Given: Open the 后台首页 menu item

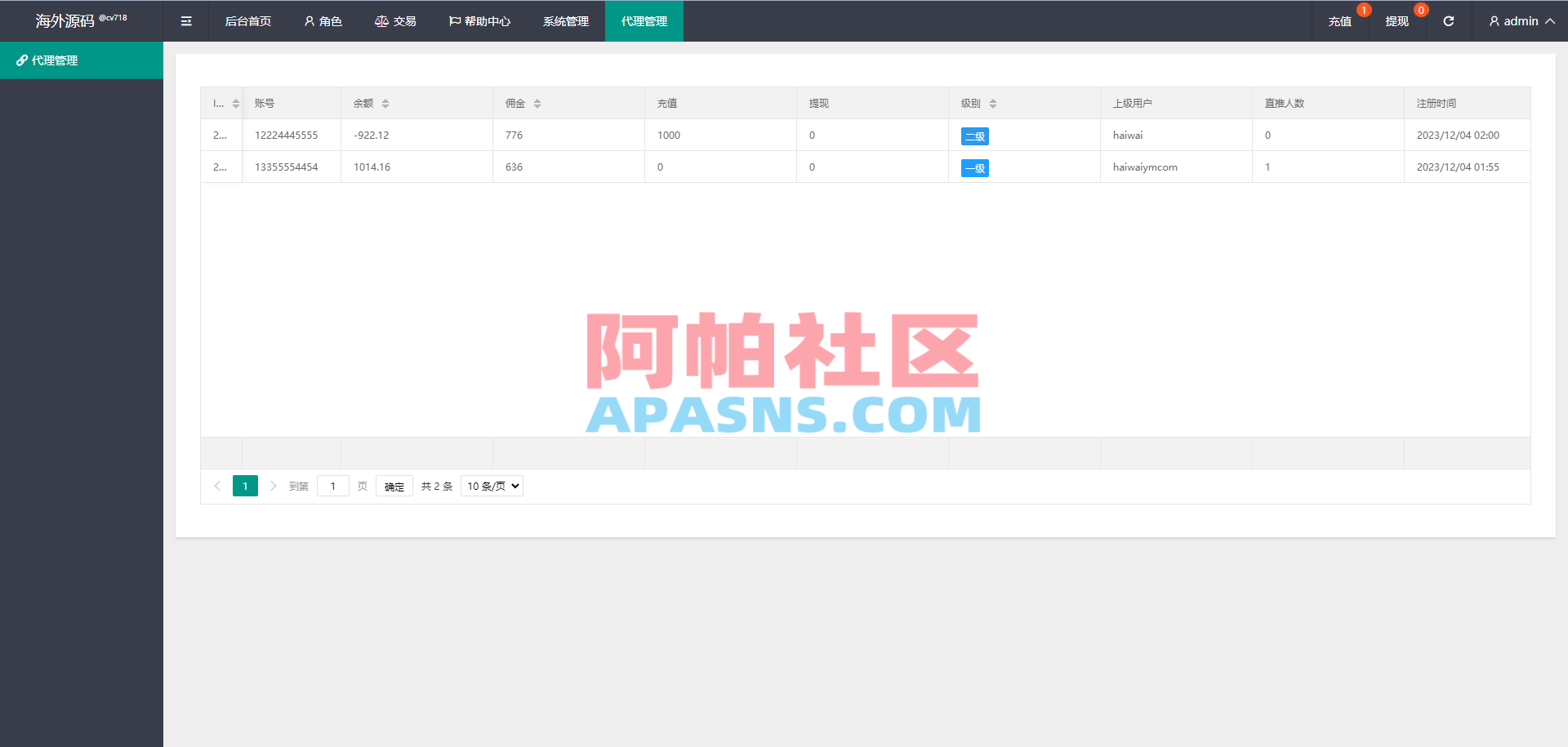Looking at the screenshot, I should point(247,20).
